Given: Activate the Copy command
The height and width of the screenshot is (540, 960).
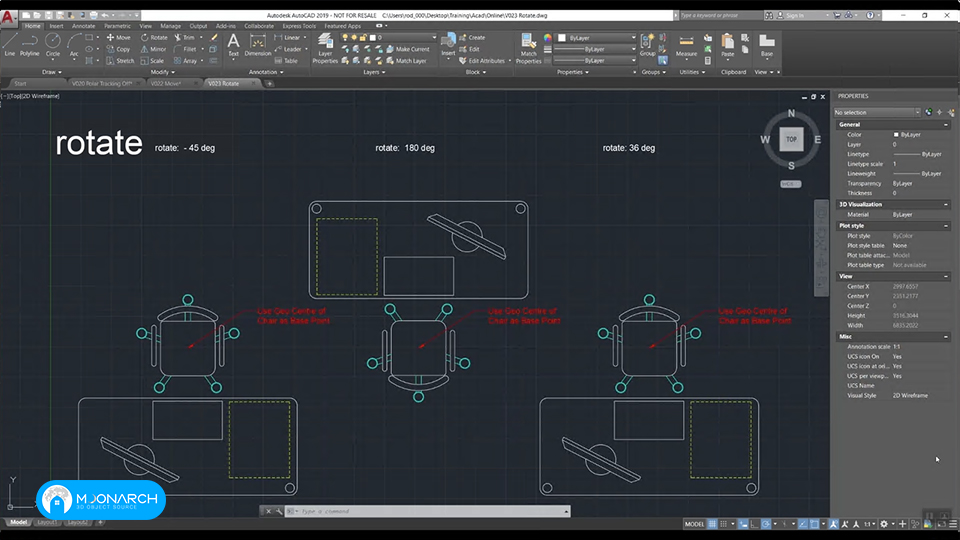Looking at the screenshot, I should [118, 49].
